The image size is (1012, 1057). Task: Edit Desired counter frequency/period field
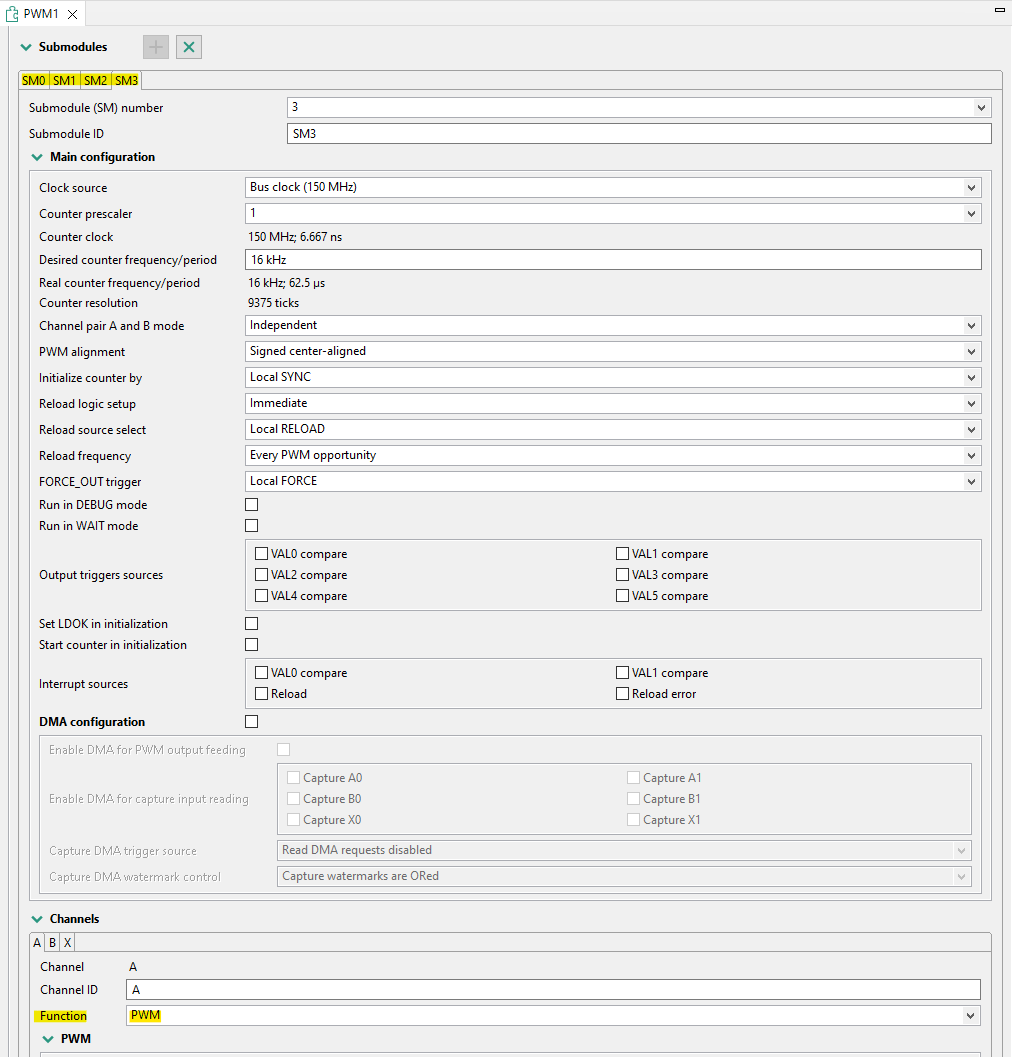613,260
